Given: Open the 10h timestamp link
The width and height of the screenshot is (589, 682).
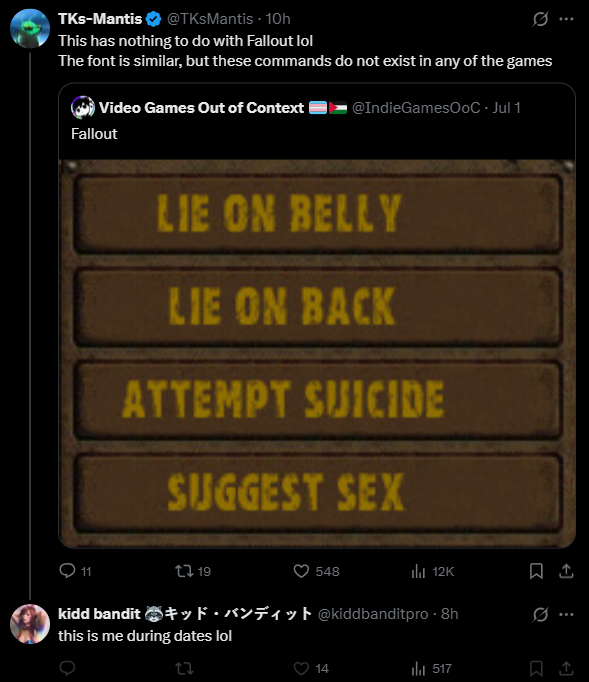Looking at the screenshot, I should tap(278, 19).
